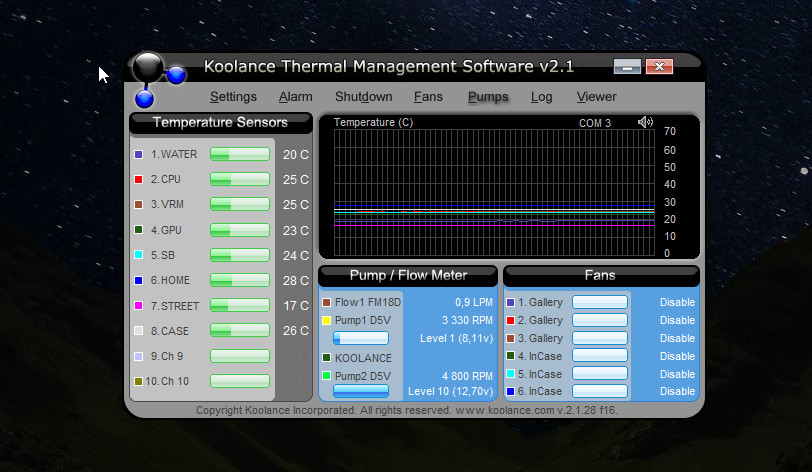Adjust the Pump2 D5V level slider
The image size is (812, 472).
click(361, 391)
